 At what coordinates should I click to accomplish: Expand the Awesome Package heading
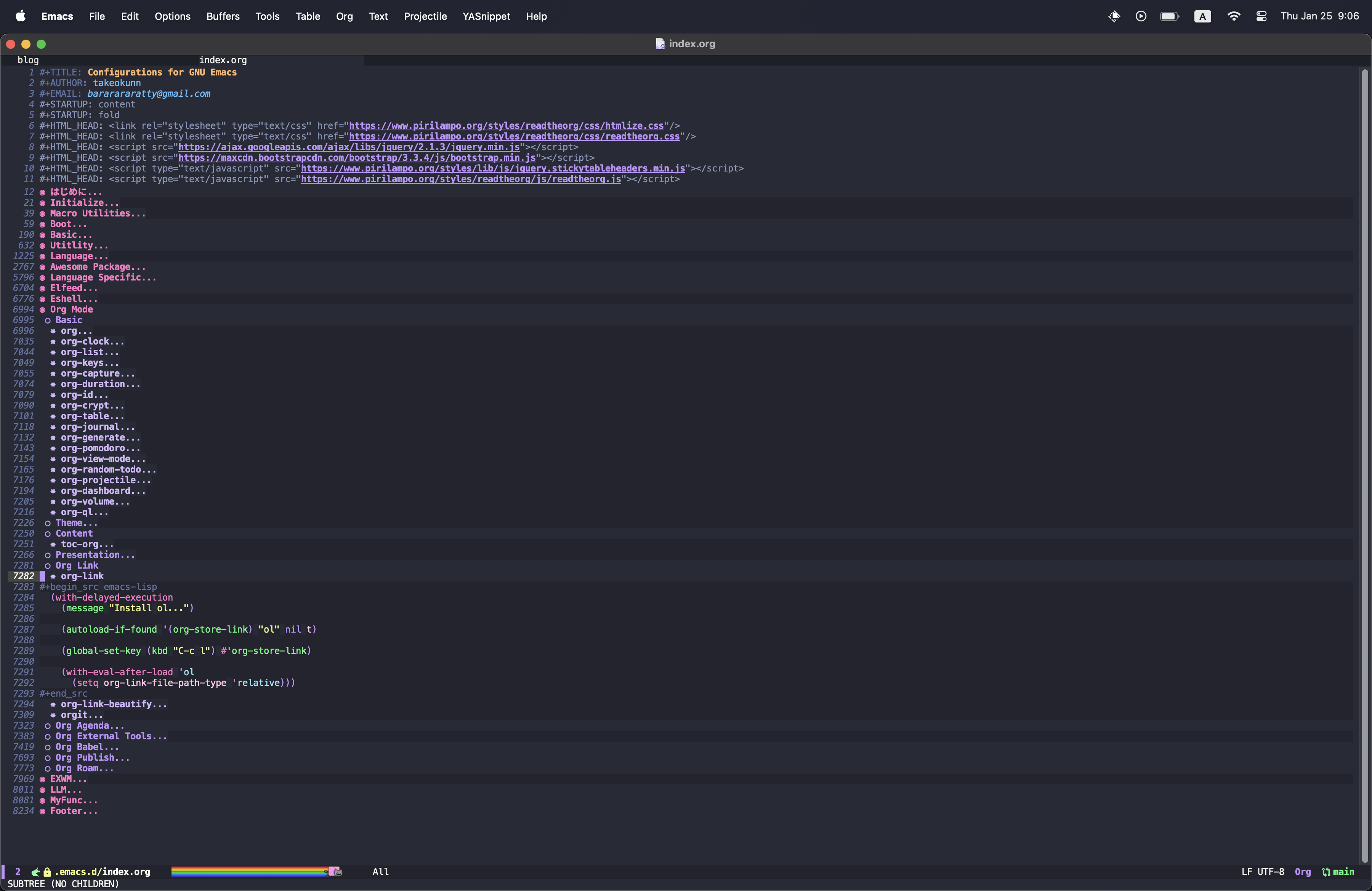pos(98,267)
